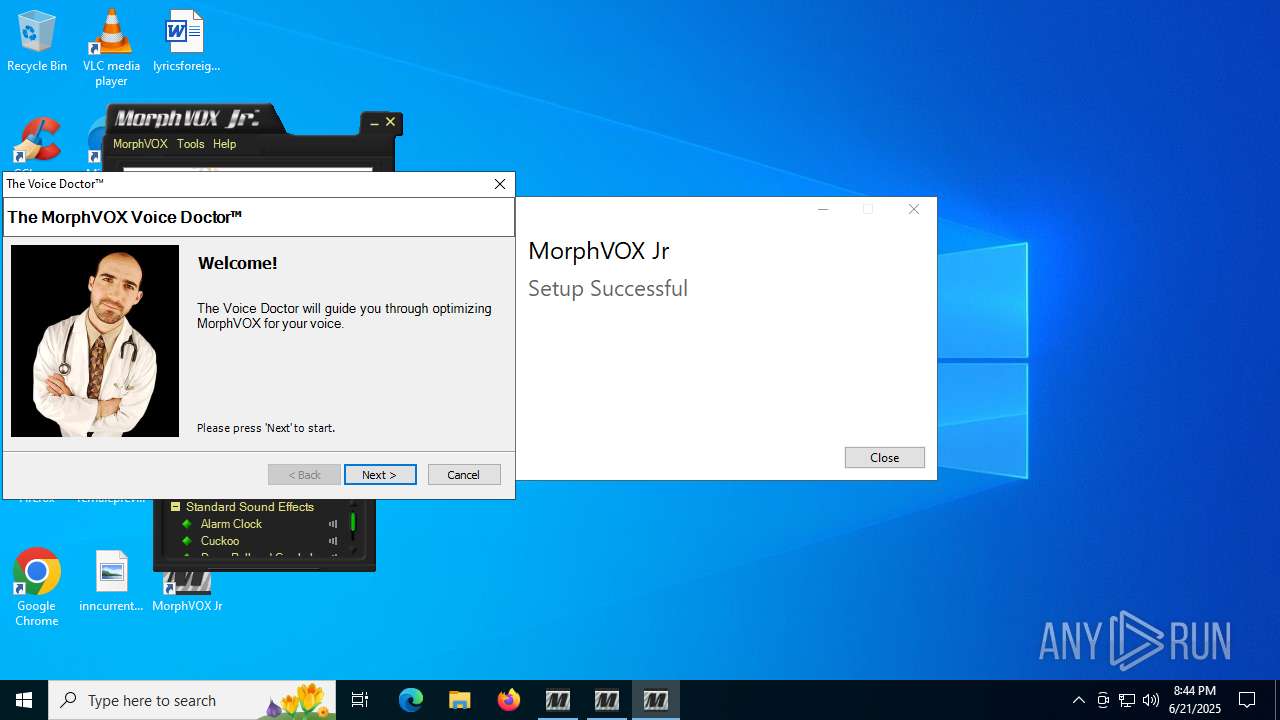Switch to first MorphVOX taskbar item
This screenshot has width=1280, height=720.
(558, 700)
